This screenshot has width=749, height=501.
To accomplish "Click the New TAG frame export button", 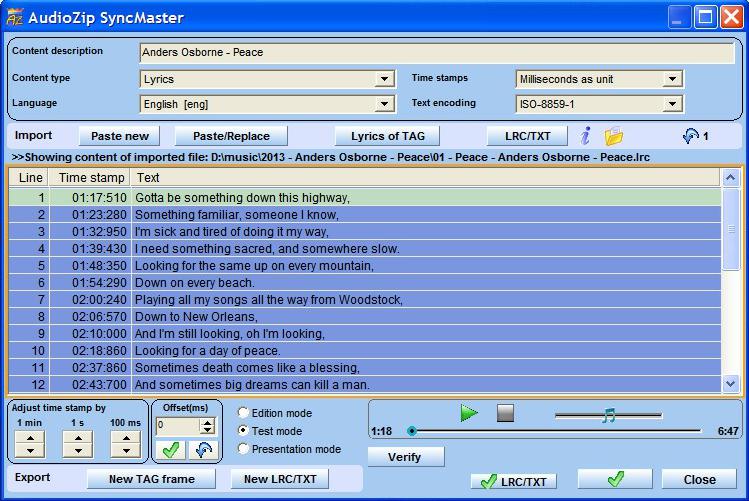I will [151, 479].
